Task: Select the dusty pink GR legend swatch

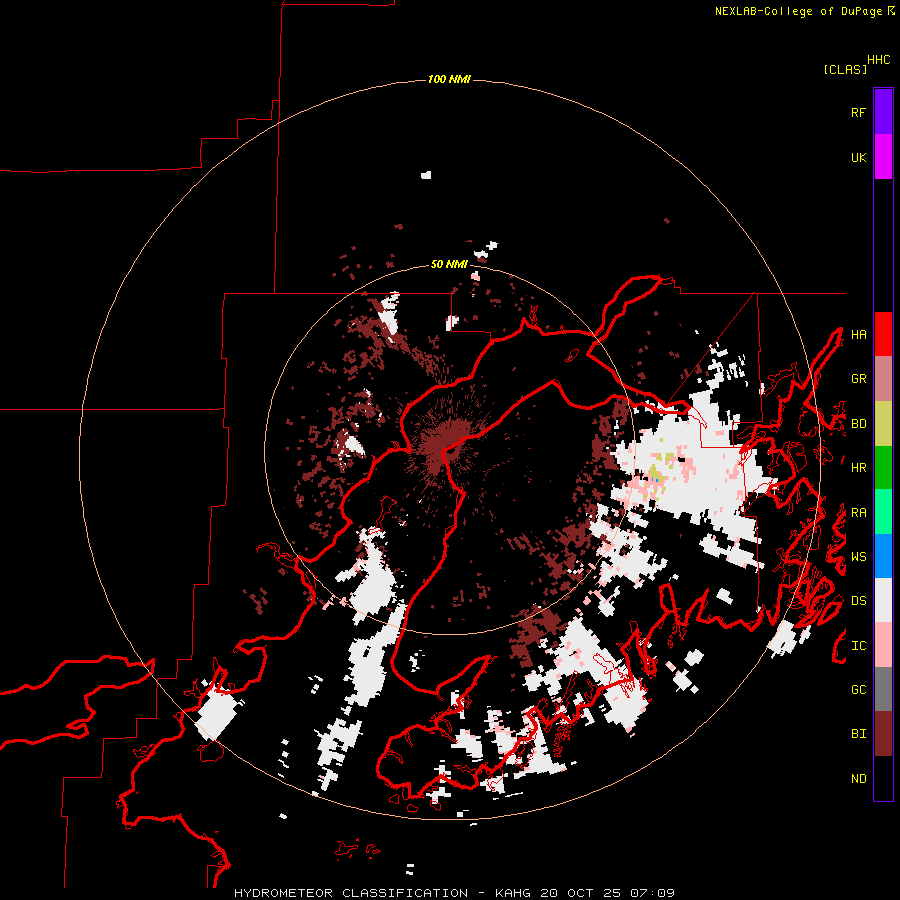Action: pyautogui.click(x=883, y=379)
